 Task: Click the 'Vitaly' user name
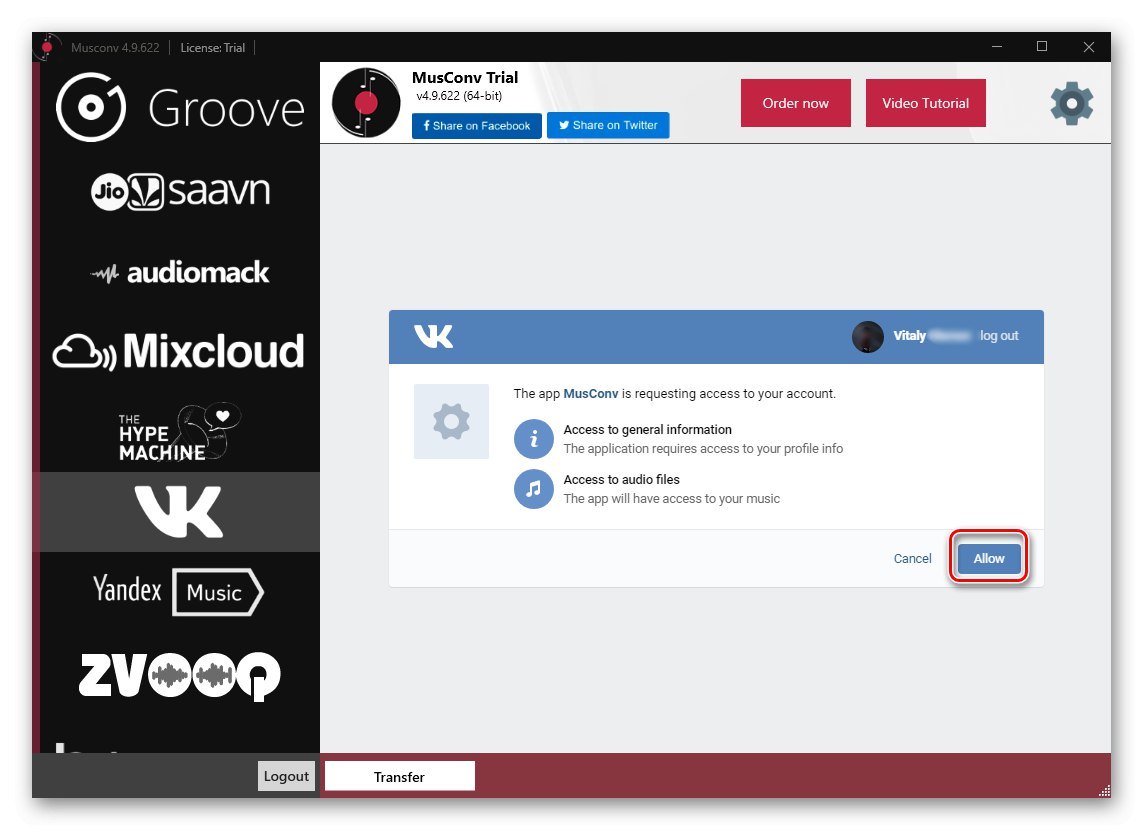909,335
